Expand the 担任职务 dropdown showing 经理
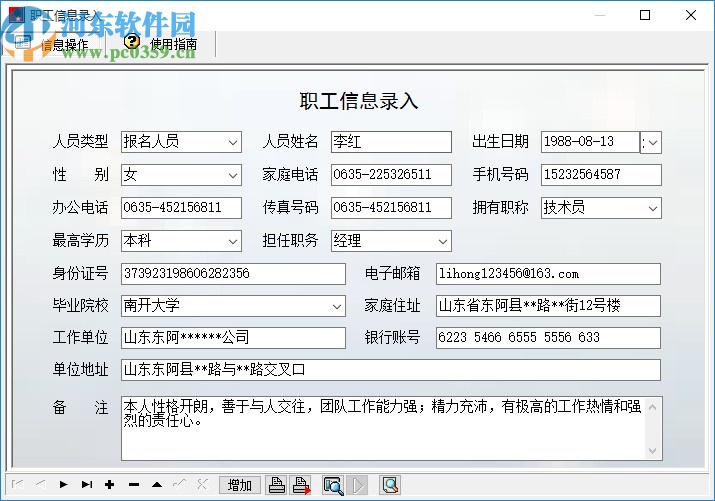The image size is (715, 501). click(x=442, y=241)
